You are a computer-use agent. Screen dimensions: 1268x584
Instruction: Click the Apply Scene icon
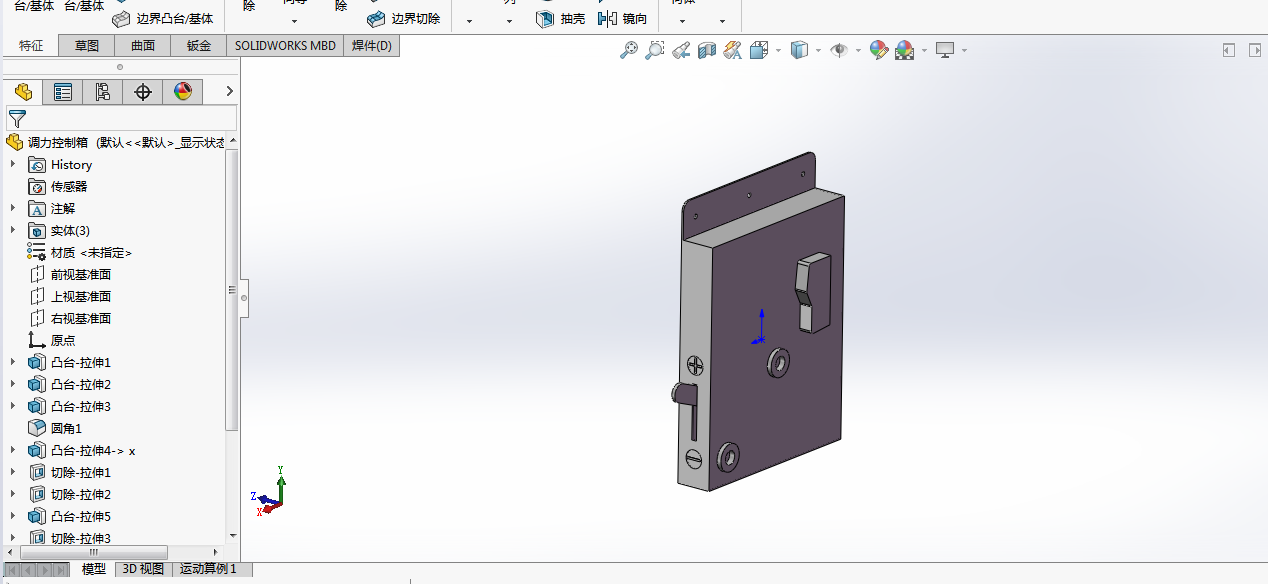click(904, 50)
